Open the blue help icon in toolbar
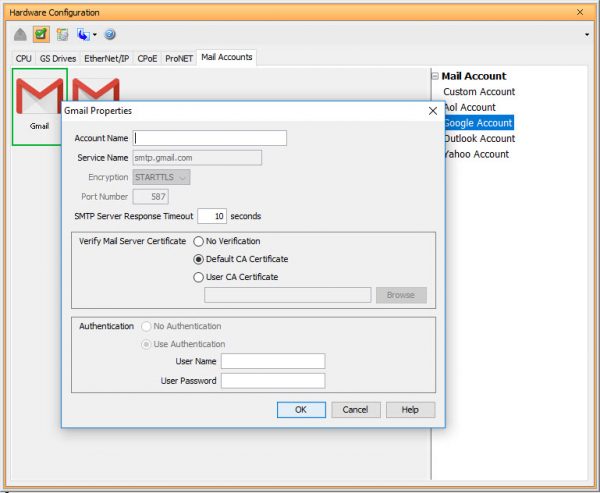Image resolution: width=600 pixels, height=493 pixels. [110, 34]
